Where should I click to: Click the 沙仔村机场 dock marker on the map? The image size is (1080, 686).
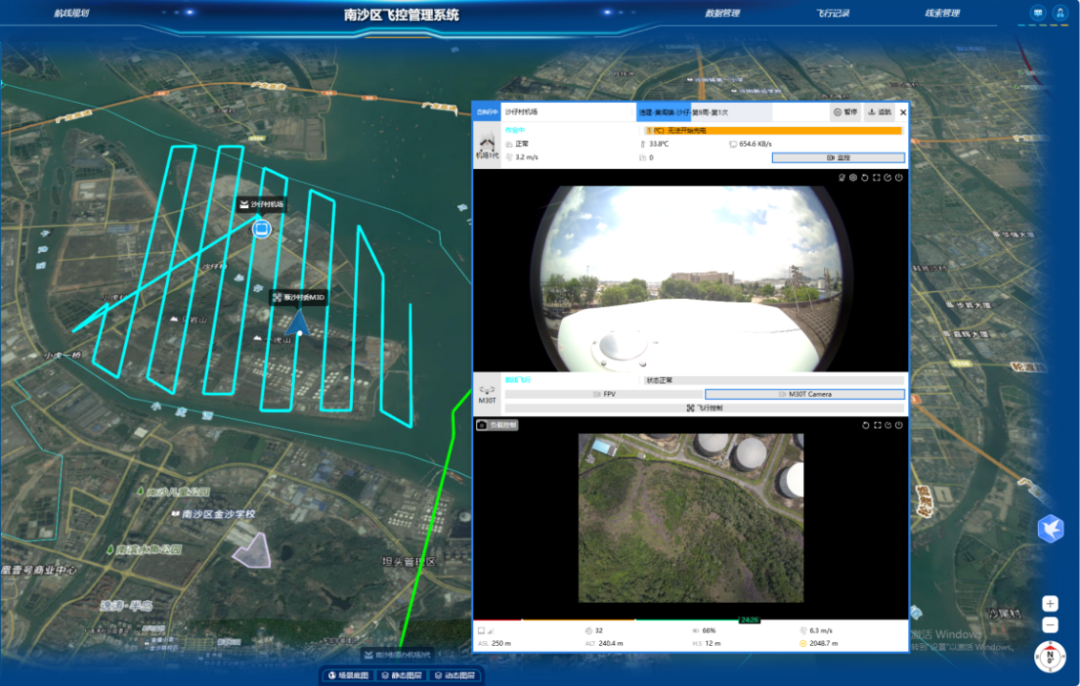click(262, 229)
